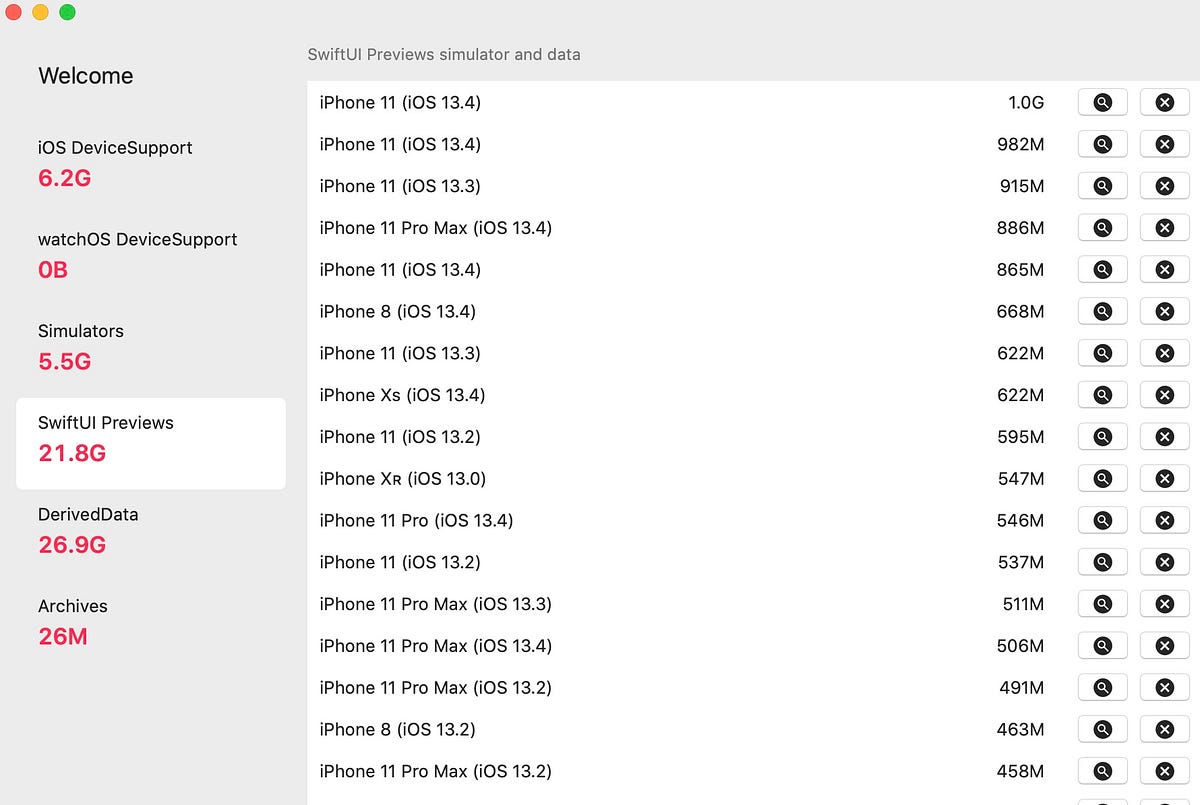Screen dimensions: 1200x805
Task: Remove the iPhone 8 (iOS 13.4) 668M entry
Action: (1164, 311)
